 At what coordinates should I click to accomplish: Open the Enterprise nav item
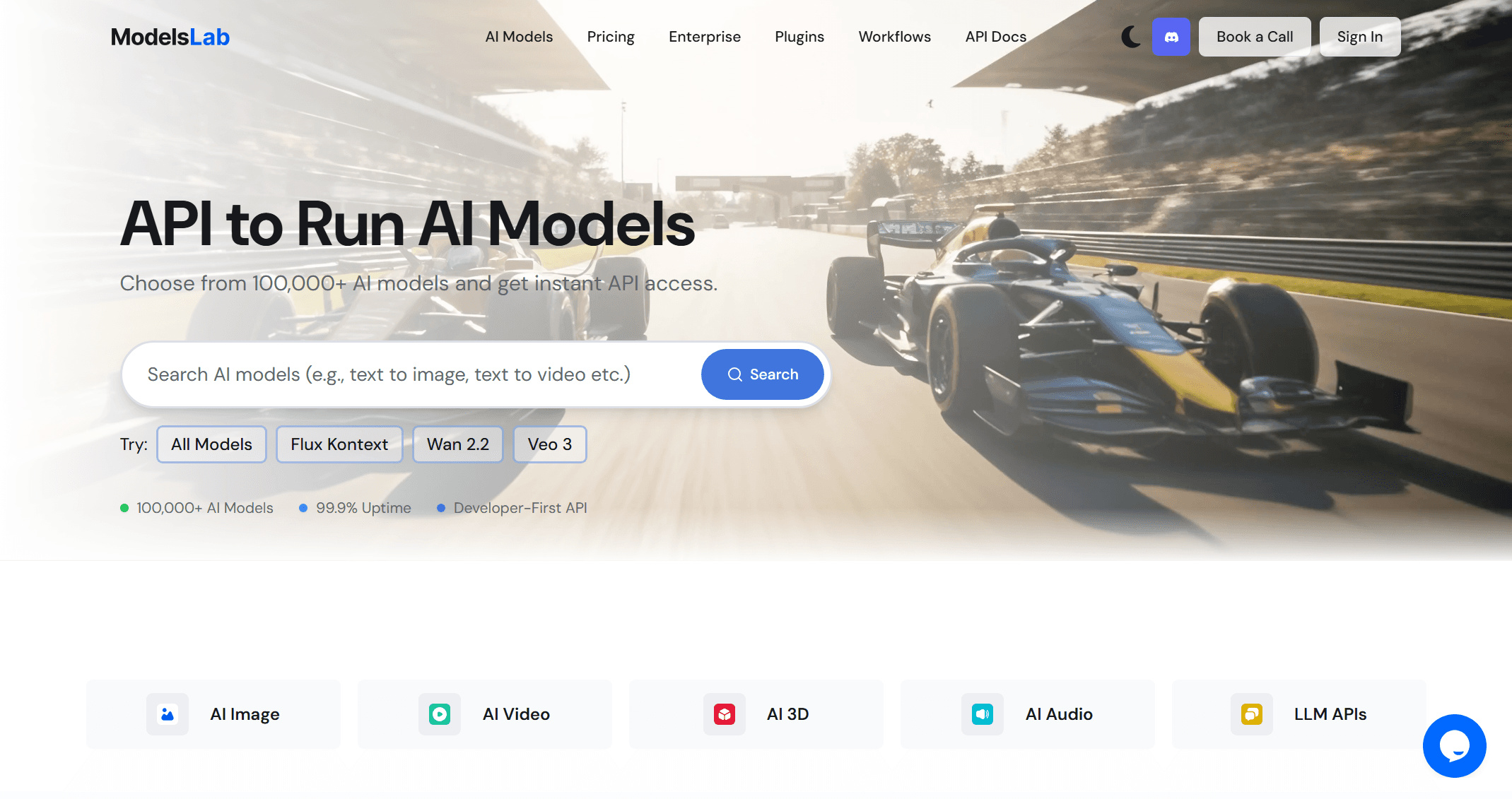click(705, 37)
